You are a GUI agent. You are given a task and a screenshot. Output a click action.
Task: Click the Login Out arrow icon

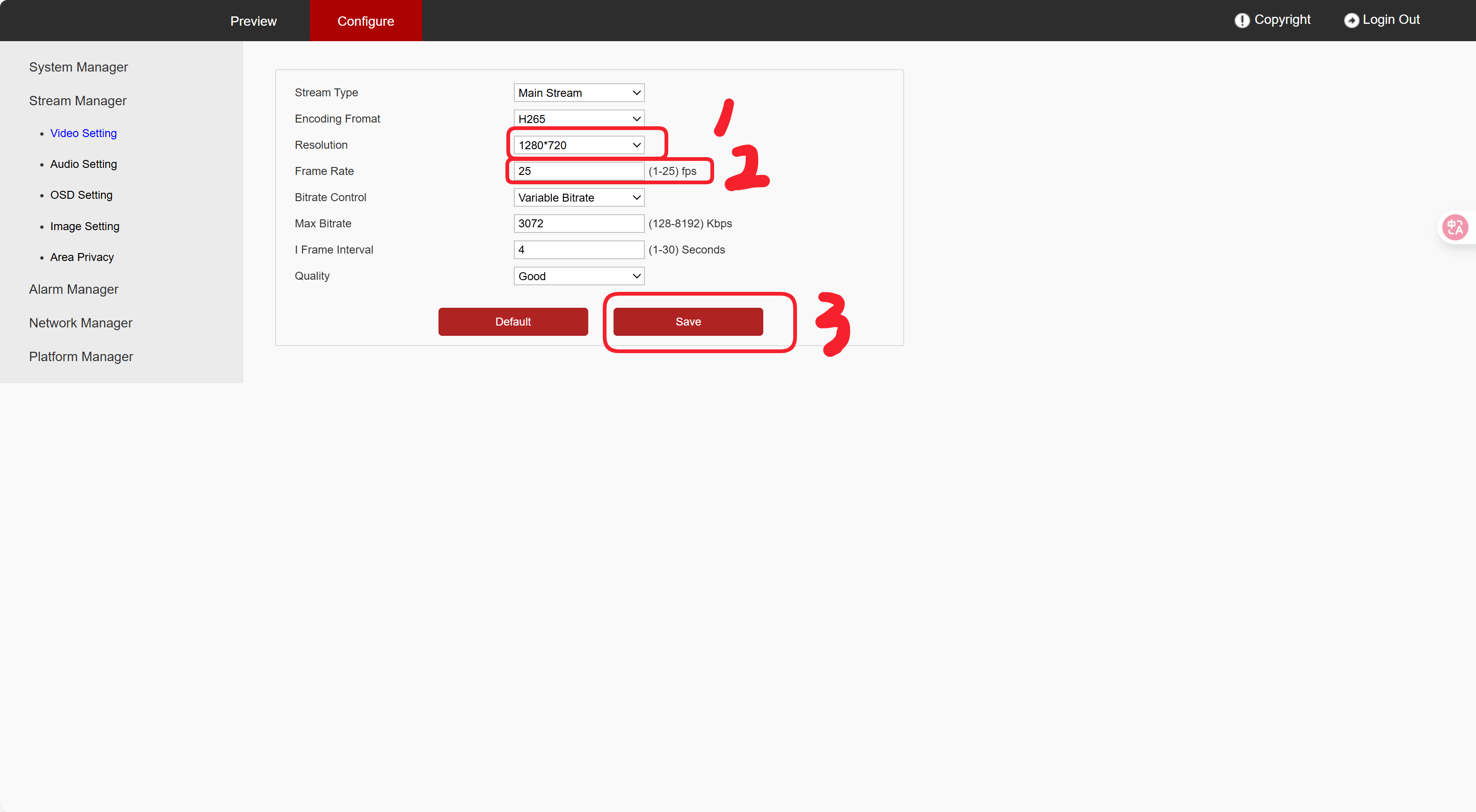coord(1351,21)
